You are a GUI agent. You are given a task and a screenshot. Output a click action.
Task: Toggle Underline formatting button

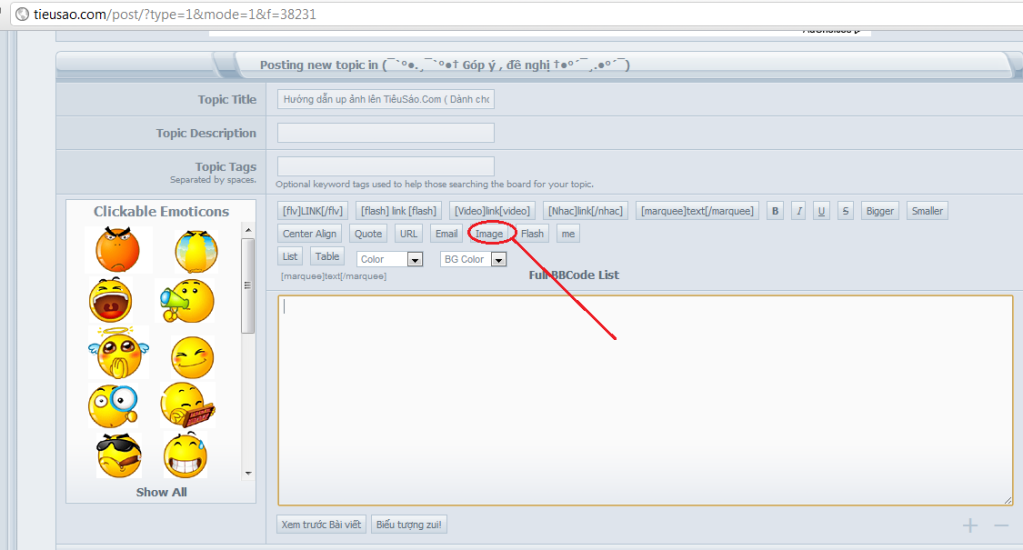822,211
